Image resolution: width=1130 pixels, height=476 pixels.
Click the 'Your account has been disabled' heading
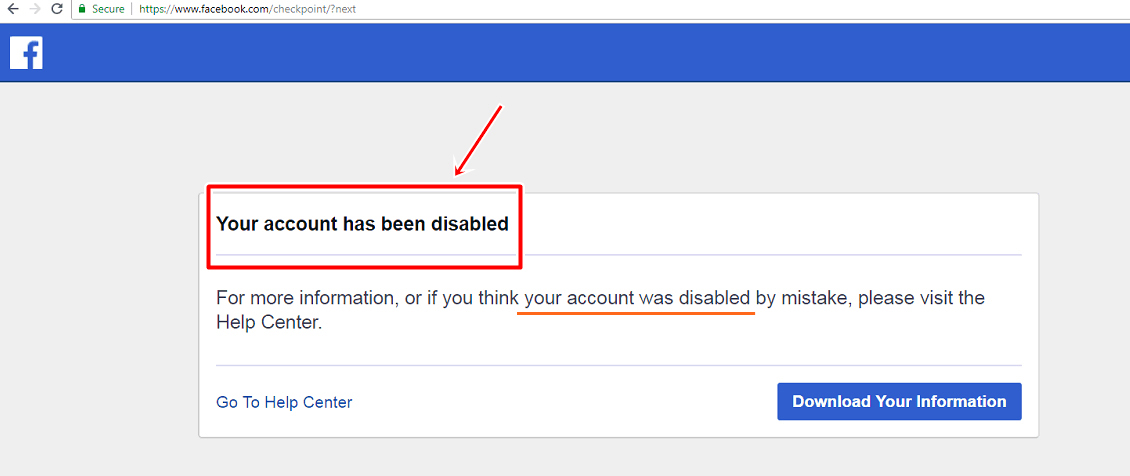click(362, 224)
